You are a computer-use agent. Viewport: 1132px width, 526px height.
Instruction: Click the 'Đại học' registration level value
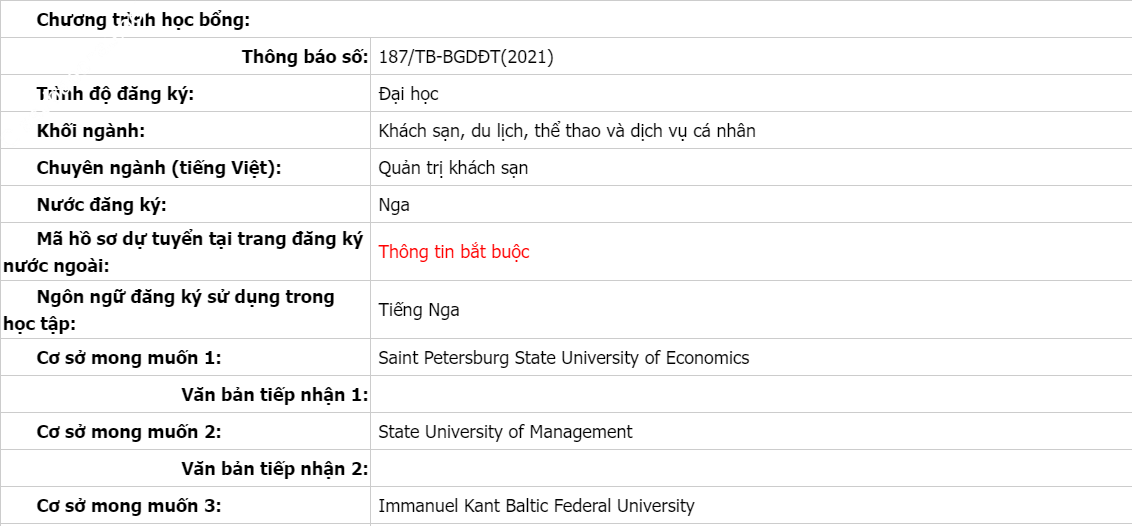[408, 94]
